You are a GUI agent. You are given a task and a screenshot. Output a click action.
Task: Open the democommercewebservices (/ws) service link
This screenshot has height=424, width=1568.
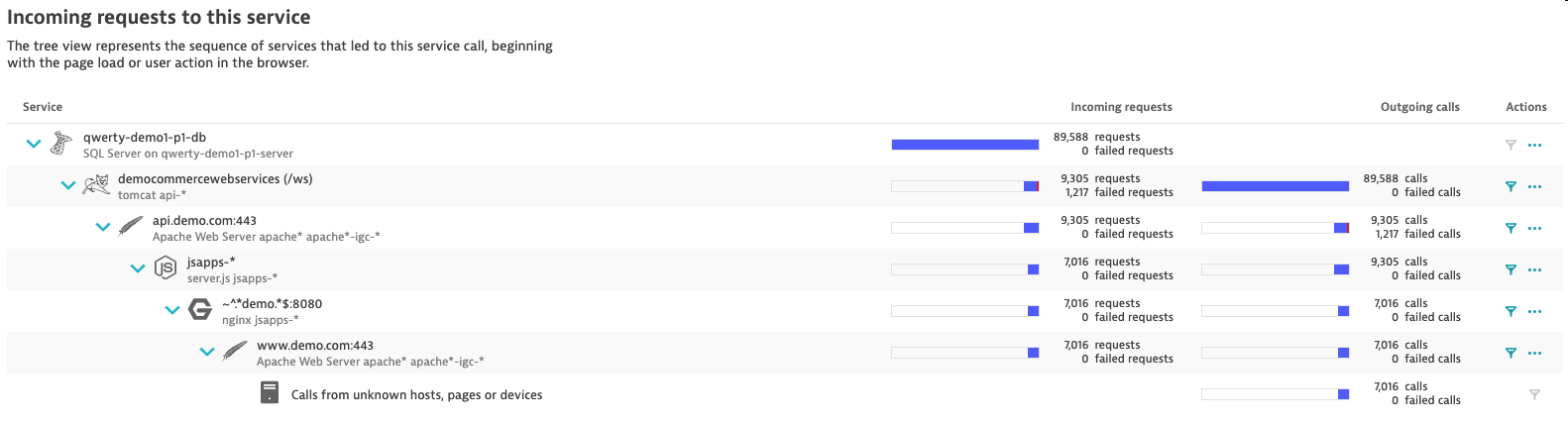pos(214,179)
